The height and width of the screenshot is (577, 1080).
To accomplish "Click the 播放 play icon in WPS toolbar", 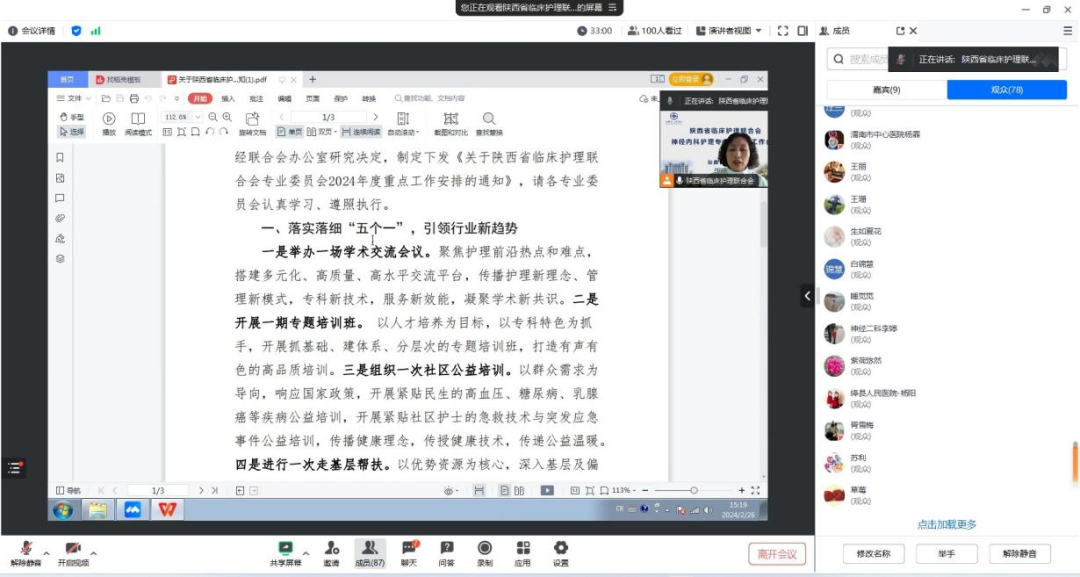I will [x=109, y=123].
